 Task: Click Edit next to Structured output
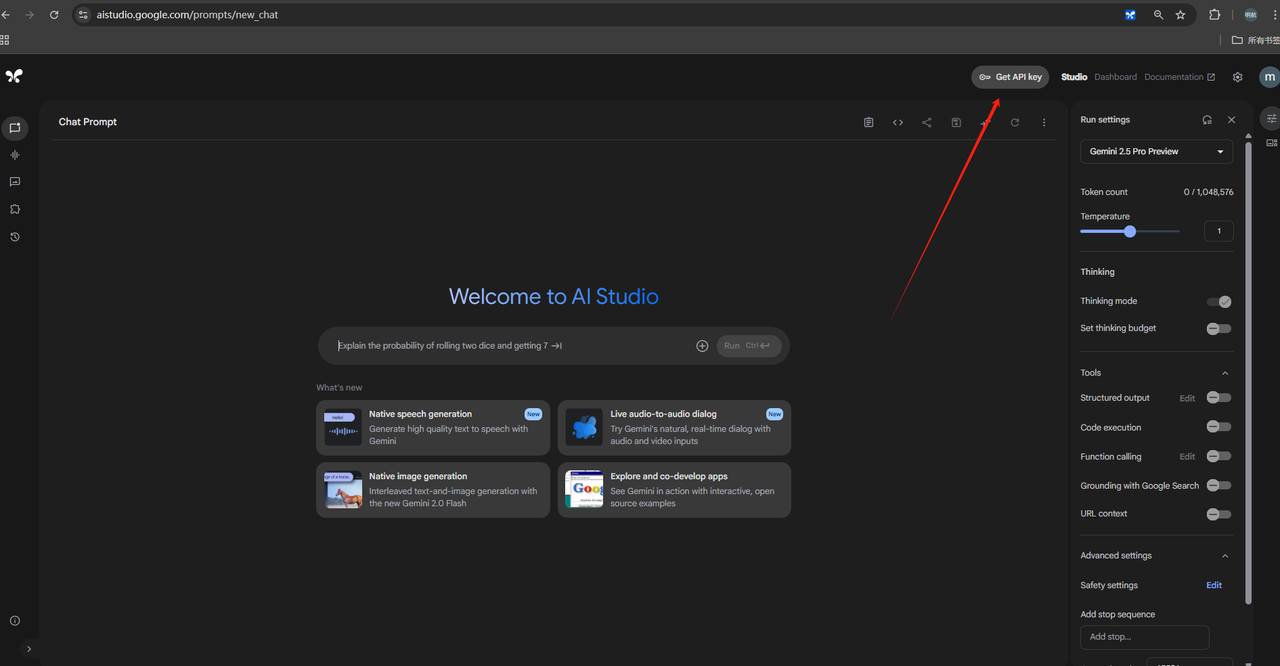pyautogui.click(x=1187, y=398)
